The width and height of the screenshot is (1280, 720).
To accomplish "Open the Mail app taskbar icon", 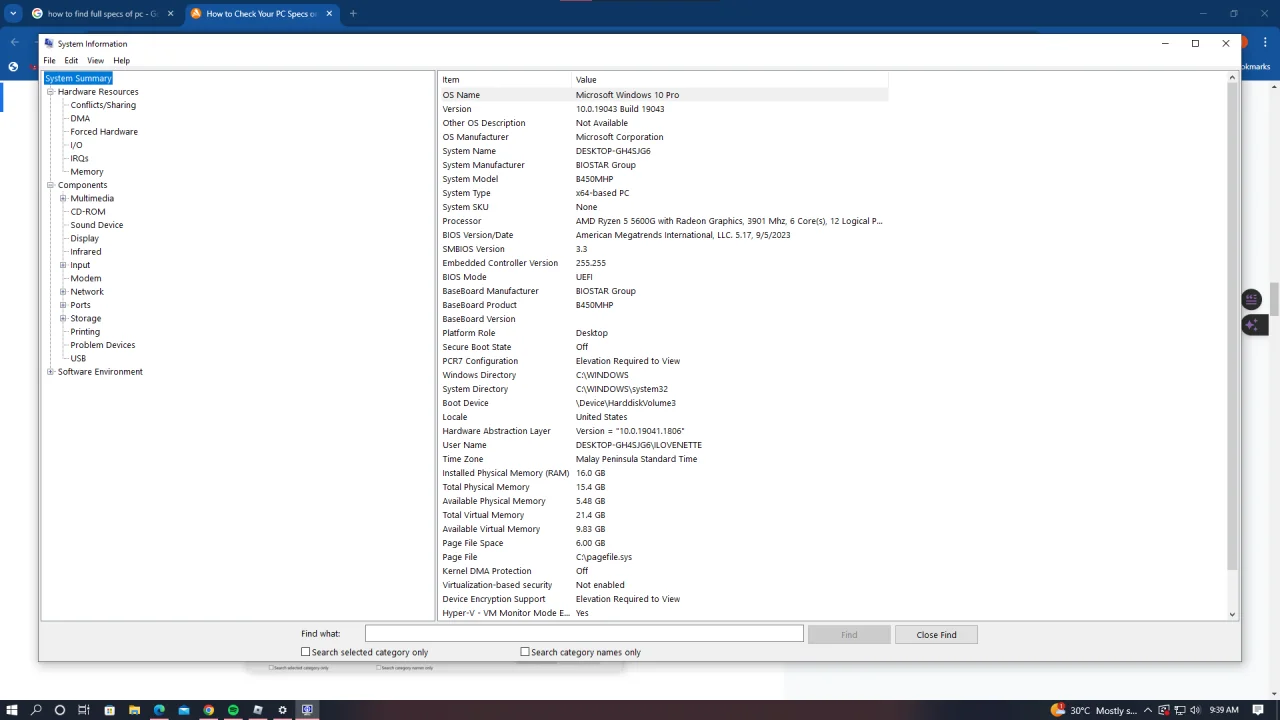I will (184, 710).
